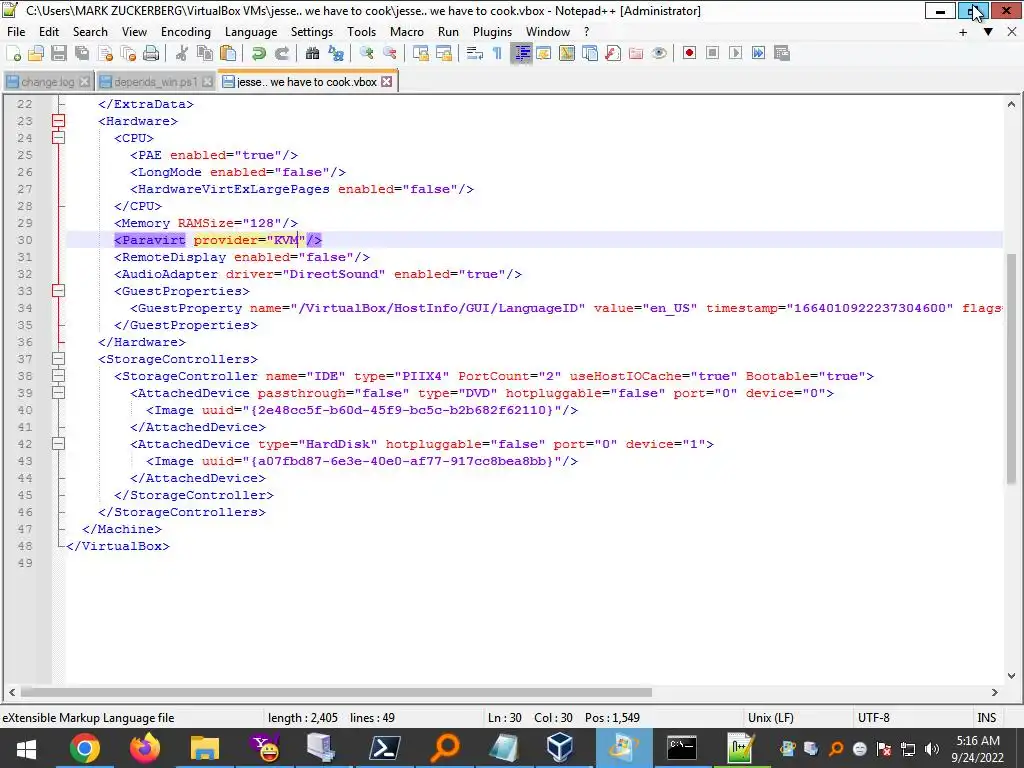
Task: Open the Document Map panel icon
Action: coord(567,54)
